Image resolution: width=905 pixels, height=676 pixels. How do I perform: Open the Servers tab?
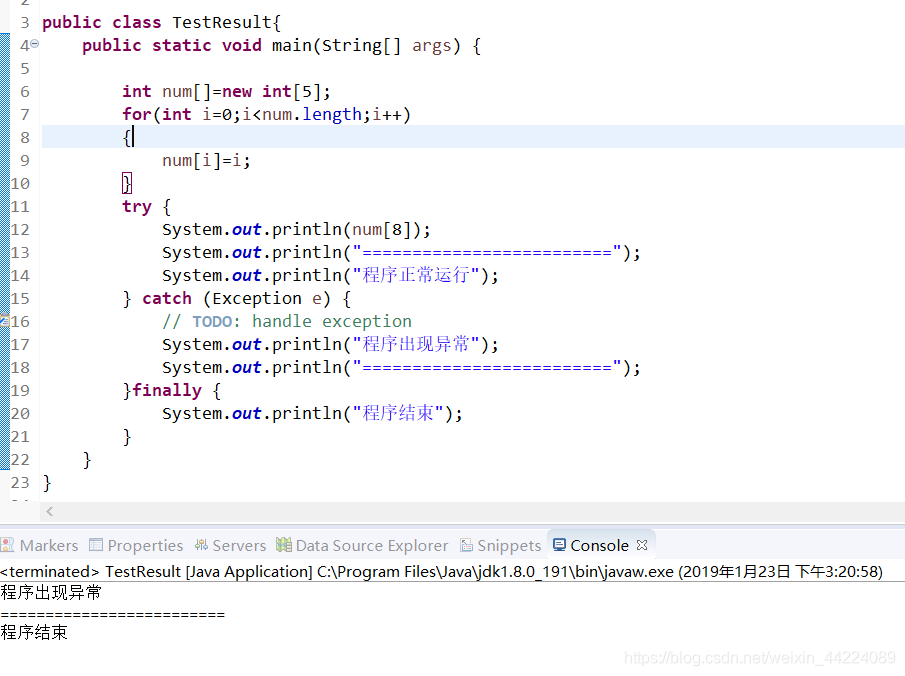(x=230, y=546)
